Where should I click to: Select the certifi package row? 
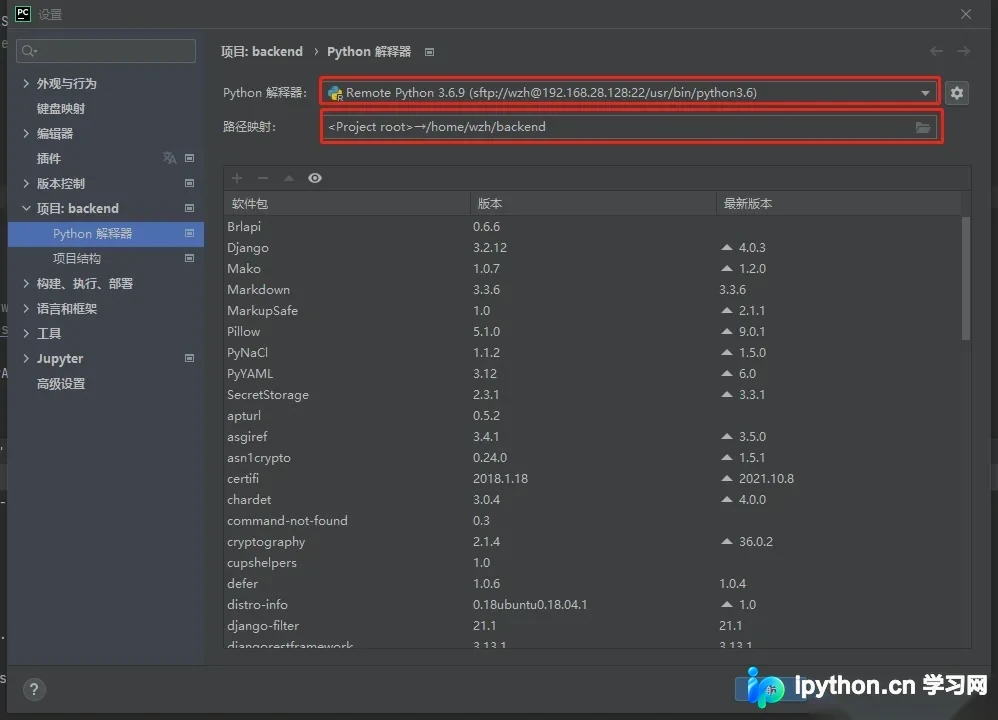point(593,479)
